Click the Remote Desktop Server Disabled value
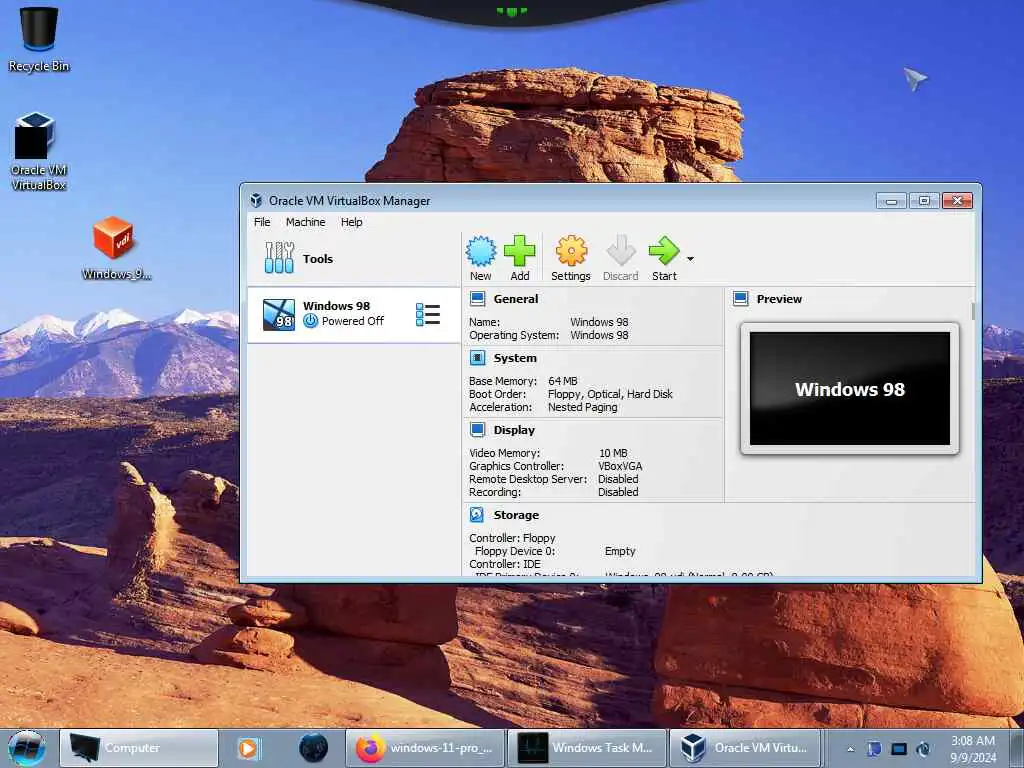1024x768 pixels. coord(618,479)
